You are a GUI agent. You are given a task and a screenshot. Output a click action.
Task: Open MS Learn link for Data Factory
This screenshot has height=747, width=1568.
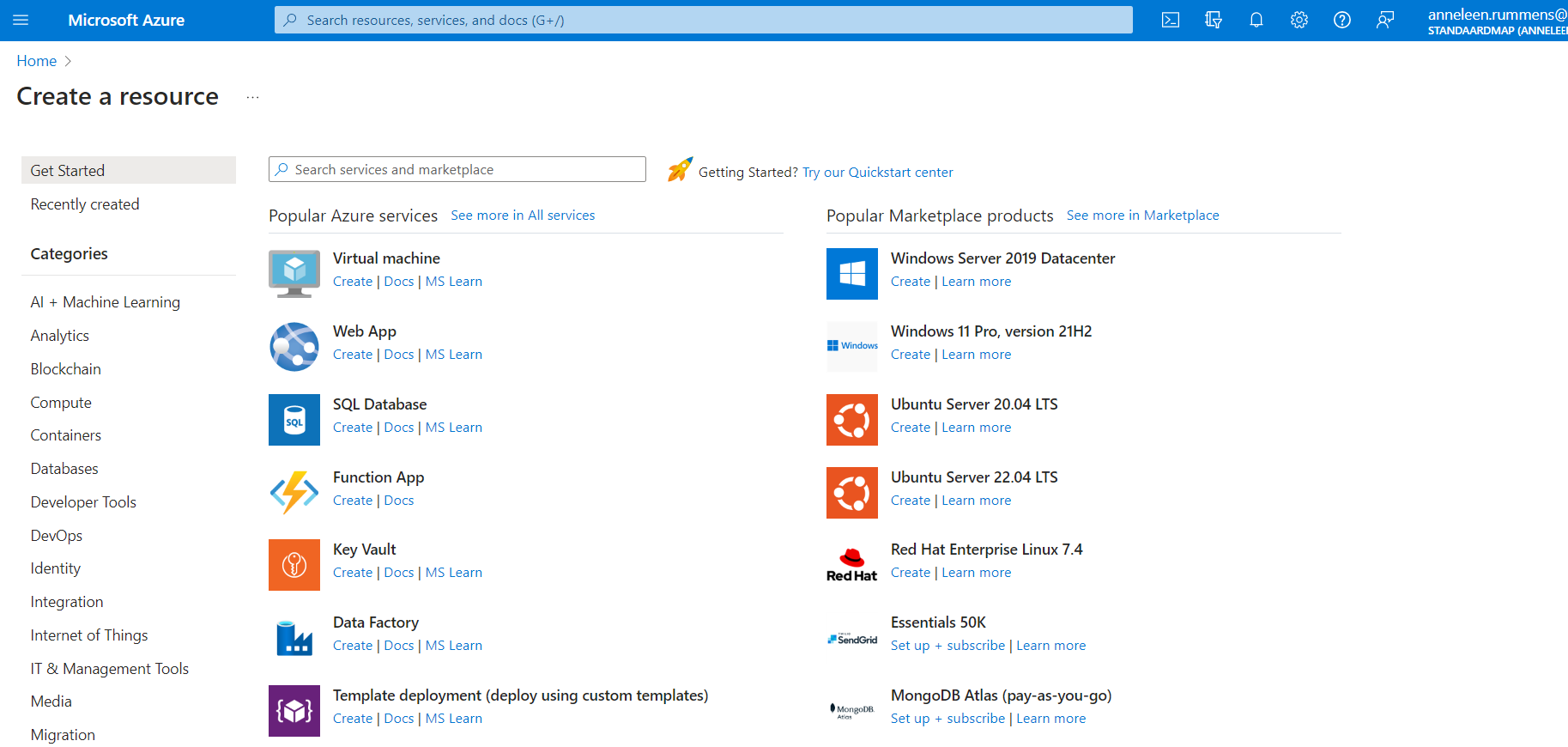pos(454,646)
